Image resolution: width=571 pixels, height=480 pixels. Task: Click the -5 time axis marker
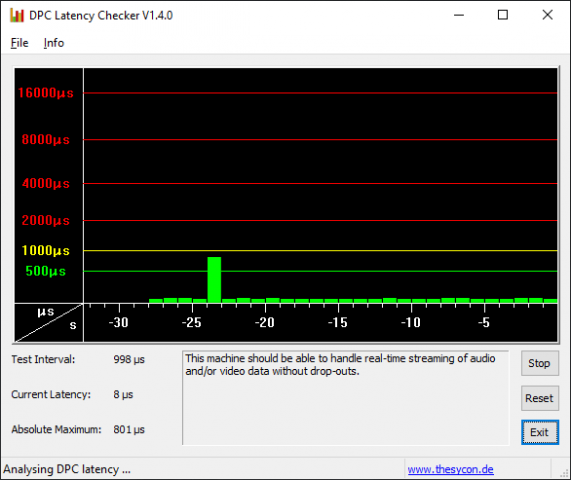click(x=484, y=322)
